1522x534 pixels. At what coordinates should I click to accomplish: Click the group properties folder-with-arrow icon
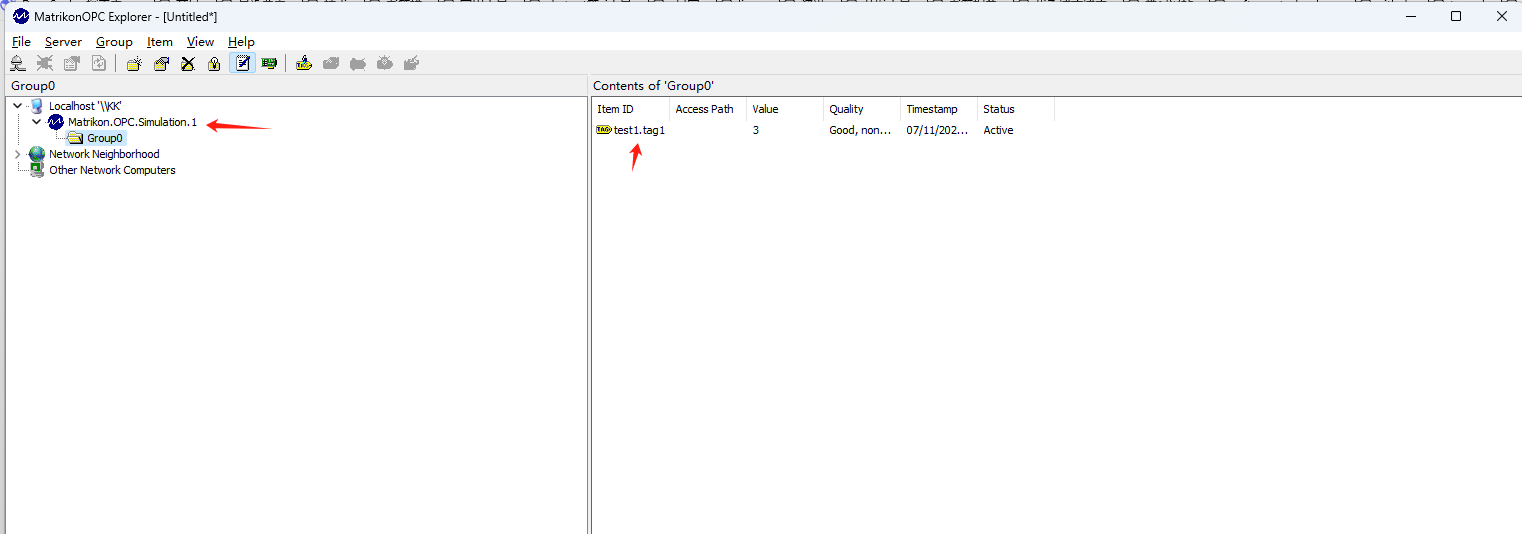coord(161,63)
